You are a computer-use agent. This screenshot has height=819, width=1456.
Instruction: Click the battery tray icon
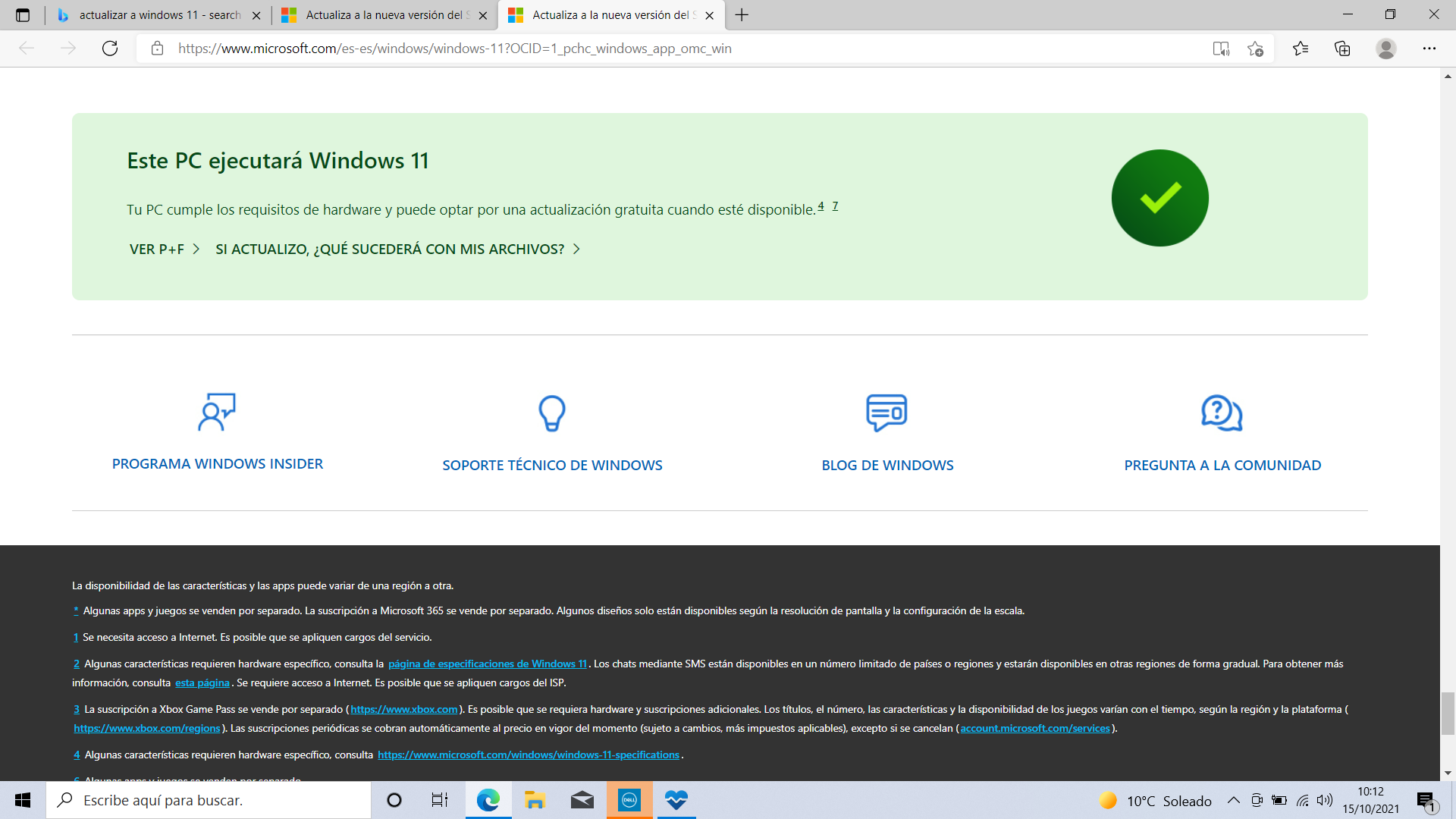[1279, 801]
